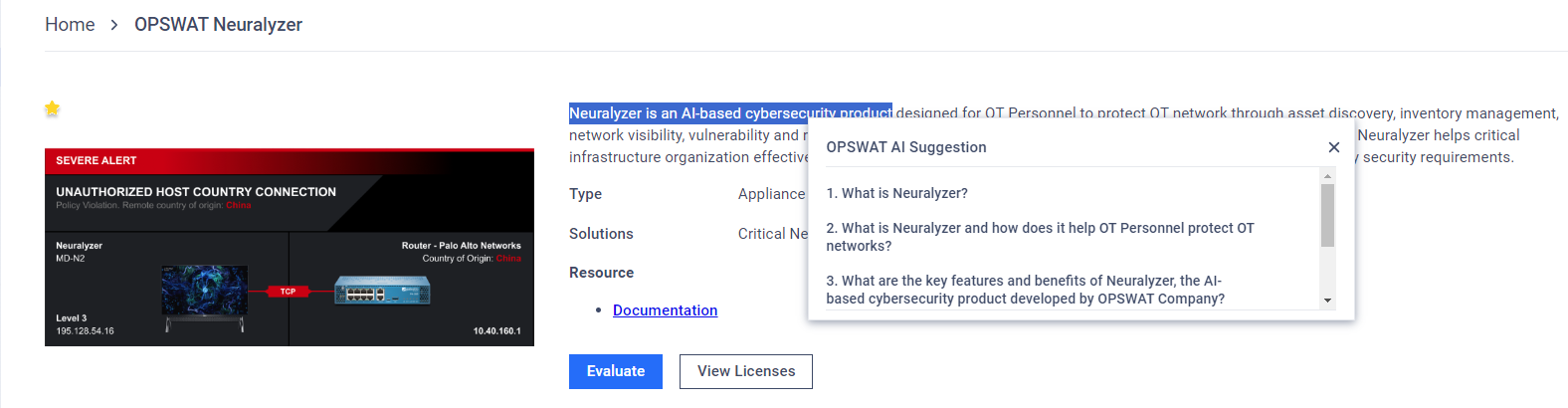1568x408 pixels.
Task: Click the Solutions label
Action: coord(601,234)
